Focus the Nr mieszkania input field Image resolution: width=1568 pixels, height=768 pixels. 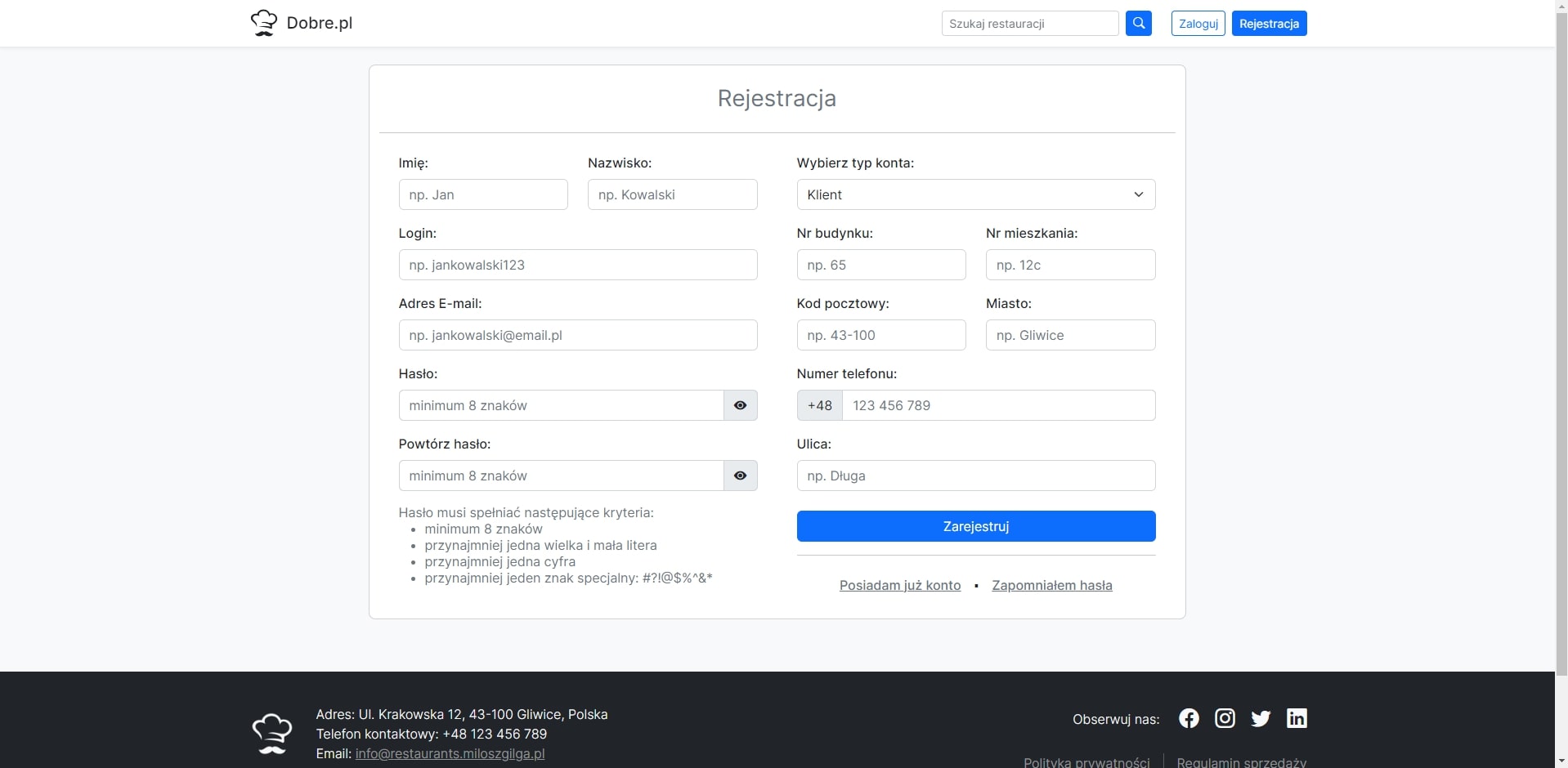(x=1071, y=265)
